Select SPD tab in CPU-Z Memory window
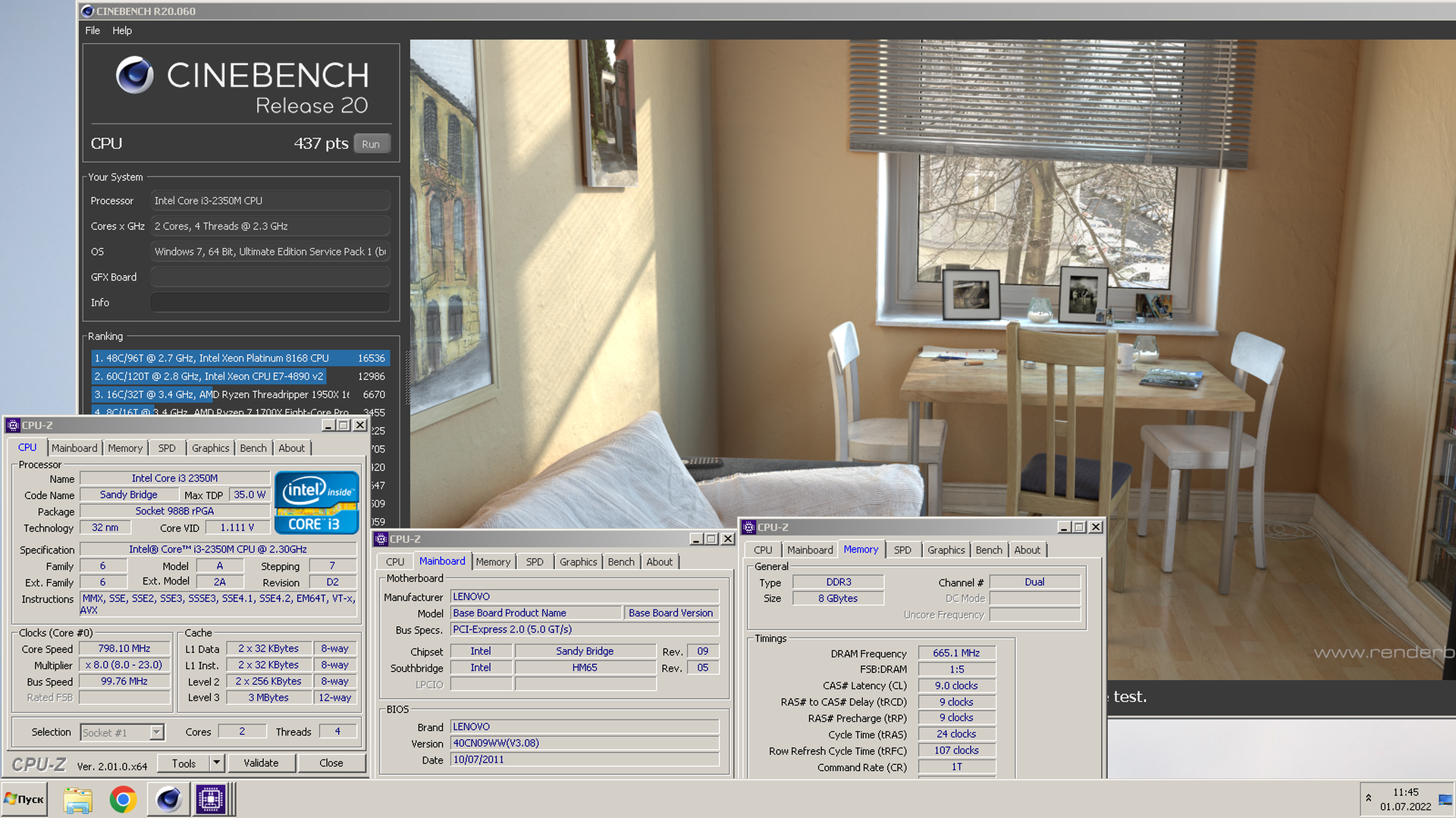Screen dimensions: 1456x818 (x=902, y=550)
